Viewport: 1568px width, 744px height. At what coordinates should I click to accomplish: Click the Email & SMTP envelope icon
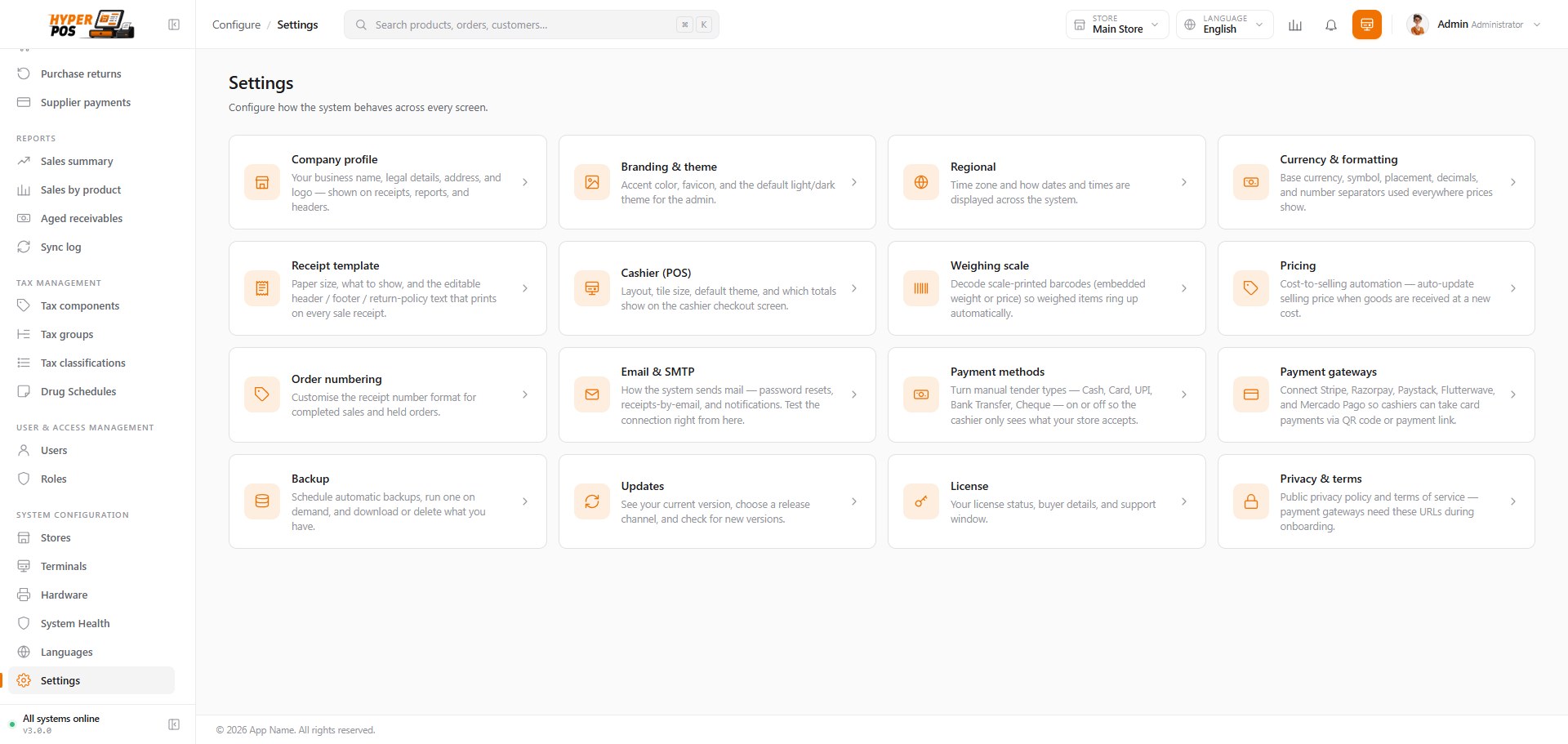[592, 394]
